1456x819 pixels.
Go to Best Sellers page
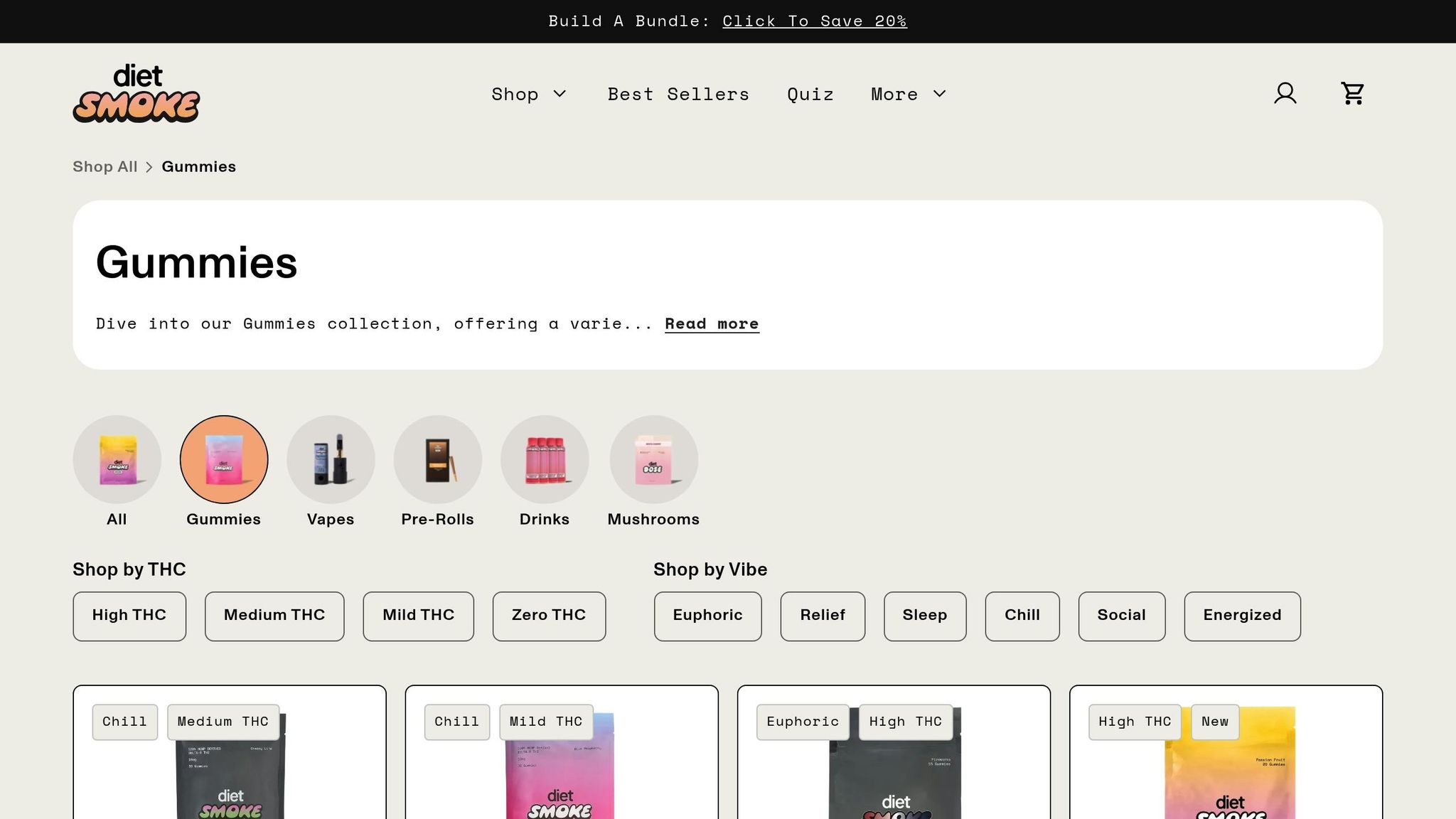click(678, 94)
